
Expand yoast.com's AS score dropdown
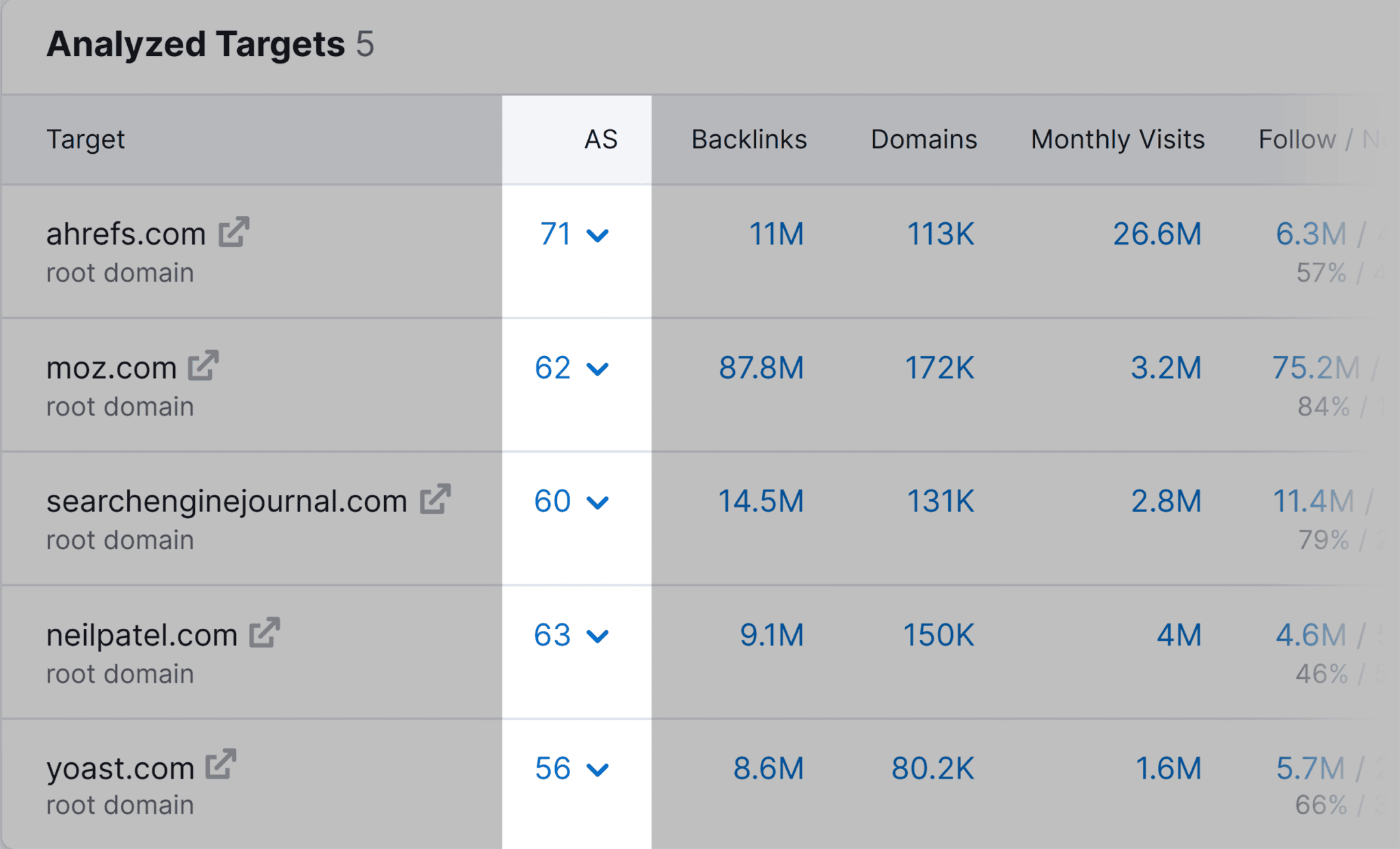tap(598, 771)
